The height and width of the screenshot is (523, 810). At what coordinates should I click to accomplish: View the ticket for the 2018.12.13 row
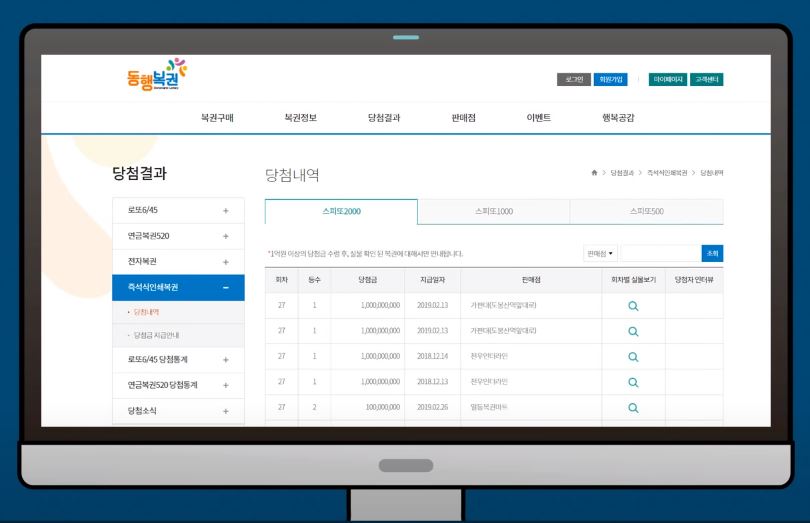633,382
